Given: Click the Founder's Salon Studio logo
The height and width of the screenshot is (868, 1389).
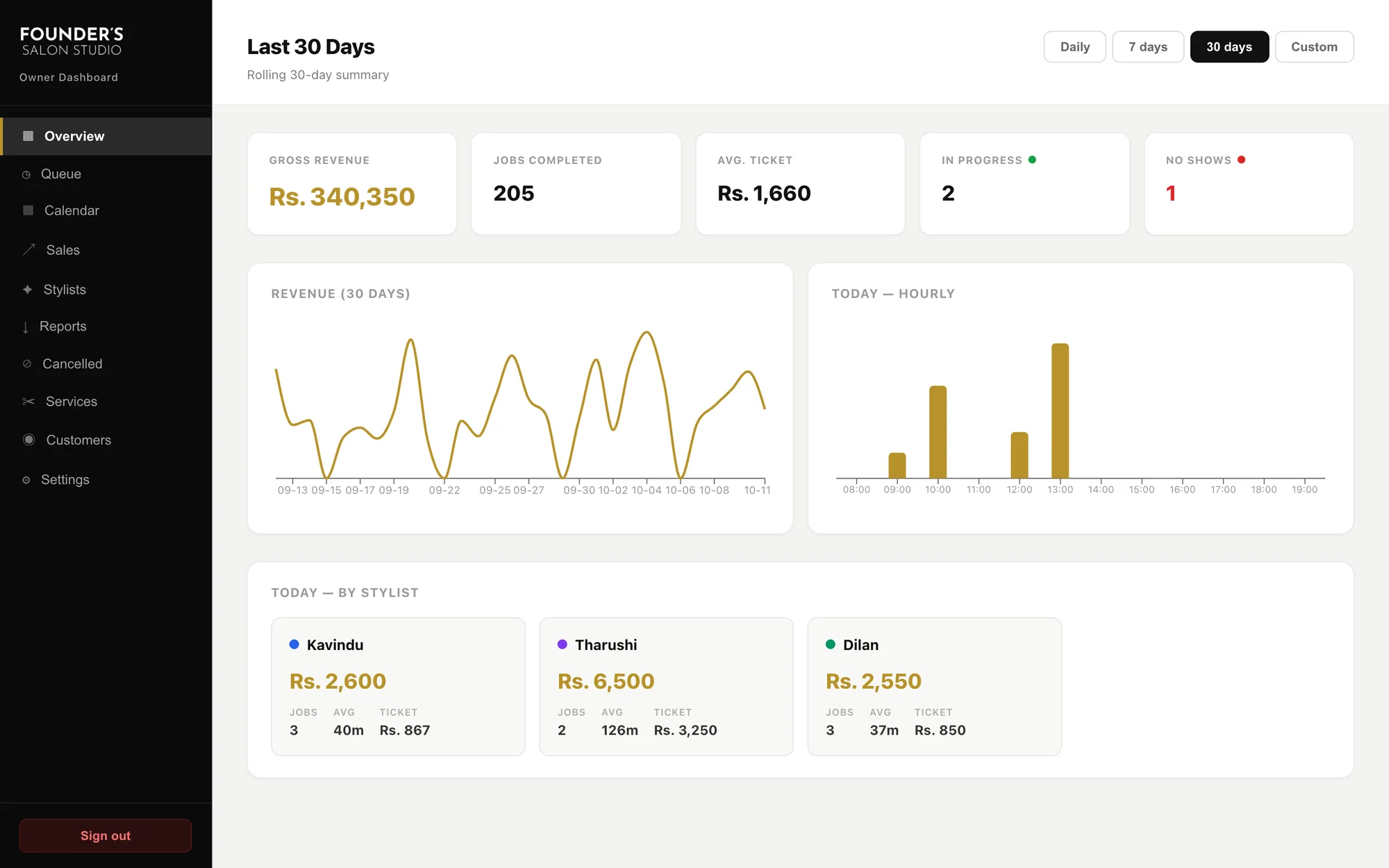Looking at the screenshot, I should click(72, 41).
